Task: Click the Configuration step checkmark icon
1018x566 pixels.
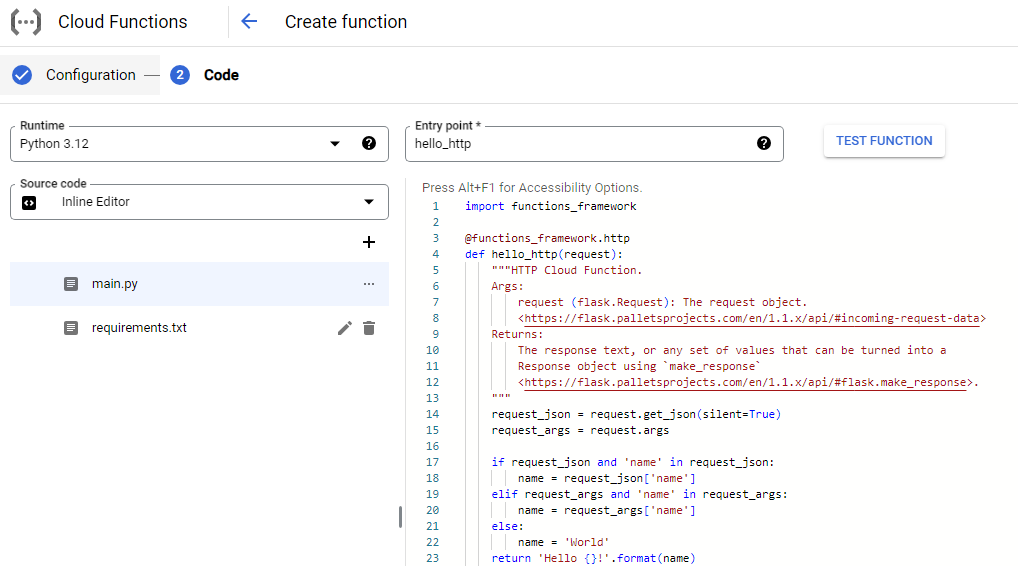Action: pyautogui.click(x=22, y=75)
